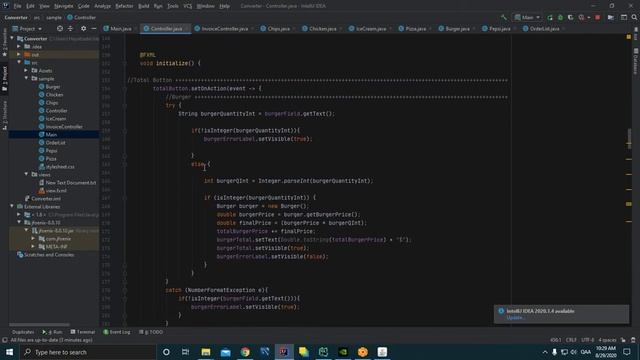Image resolution: width=640 pixels, height=360 pixels.
Task: Click the taskbar search box
Action: point(88,352)
